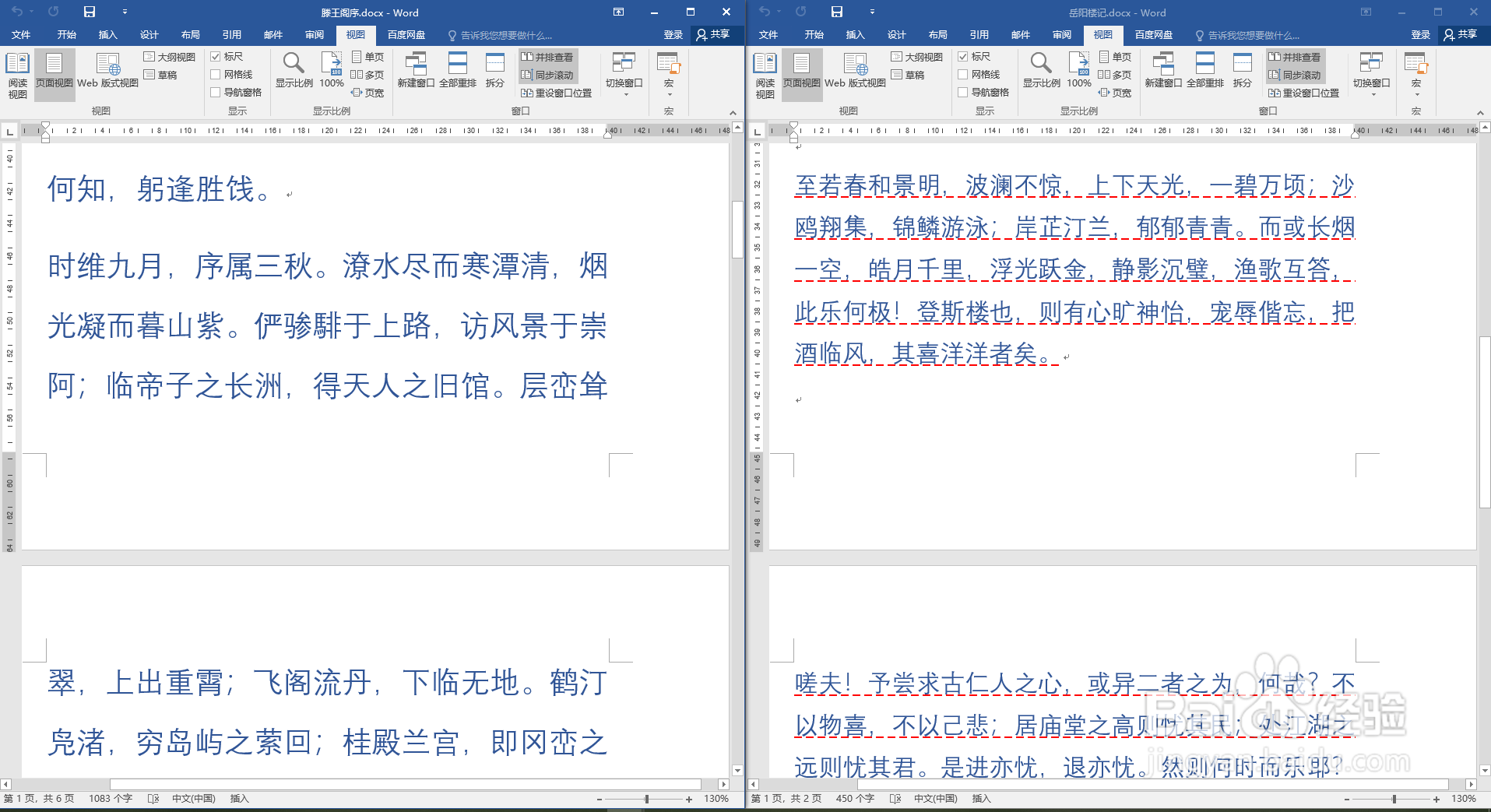Click Read Mode view in right window
This screenshot has width=1491, height=812.
pos(765,75)
